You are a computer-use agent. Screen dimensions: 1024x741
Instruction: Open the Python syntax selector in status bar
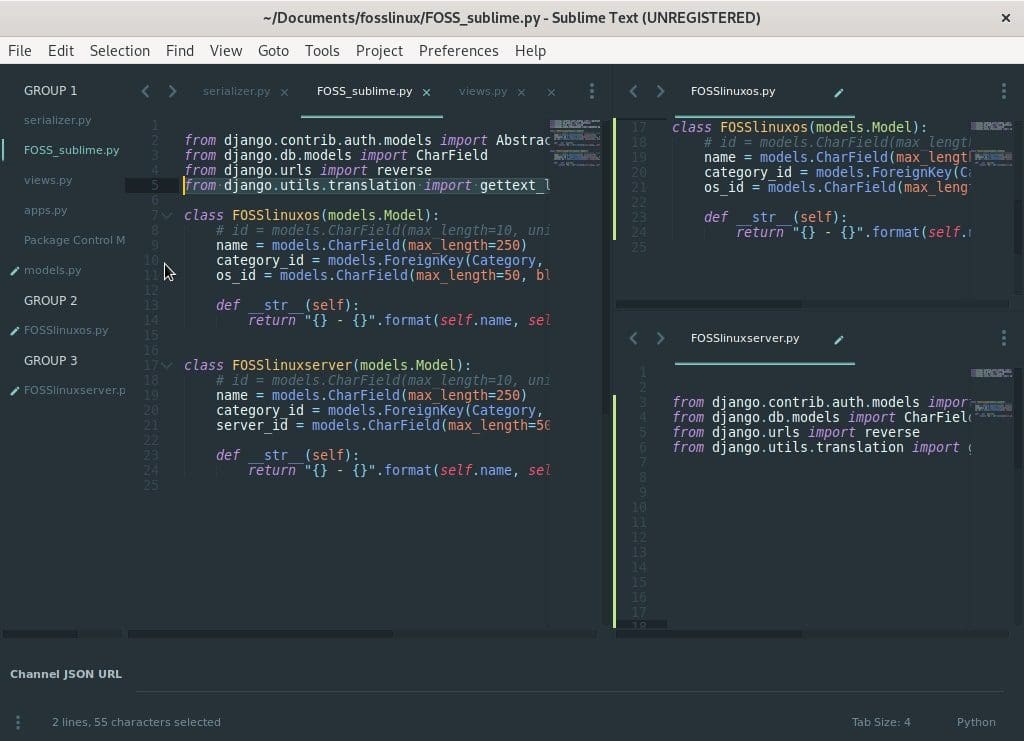[975, 722]
